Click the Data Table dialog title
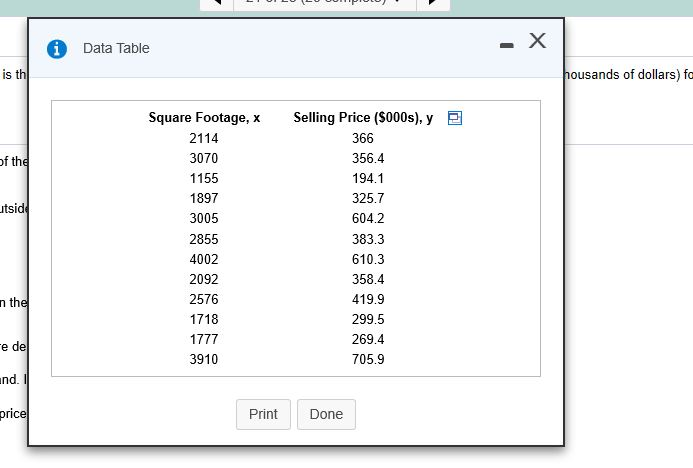The image size is (693, 468). click(x=116, y=48)
